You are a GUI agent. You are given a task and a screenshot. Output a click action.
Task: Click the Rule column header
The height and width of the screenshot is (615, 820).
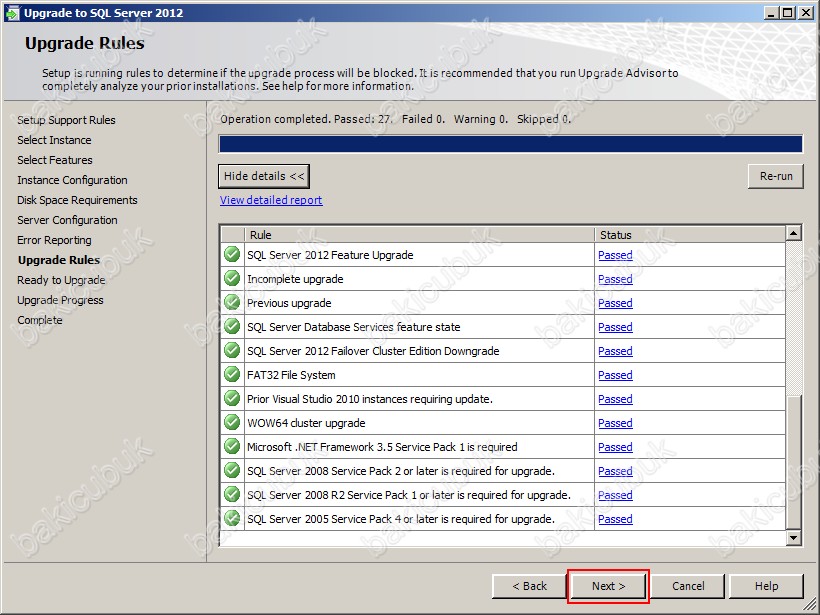(419, 235)
